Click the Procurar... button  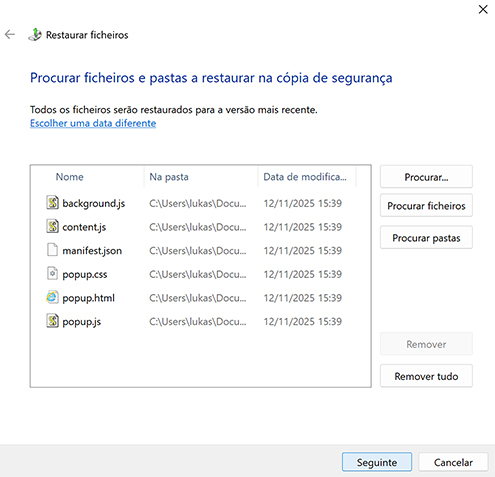point(426,177)
